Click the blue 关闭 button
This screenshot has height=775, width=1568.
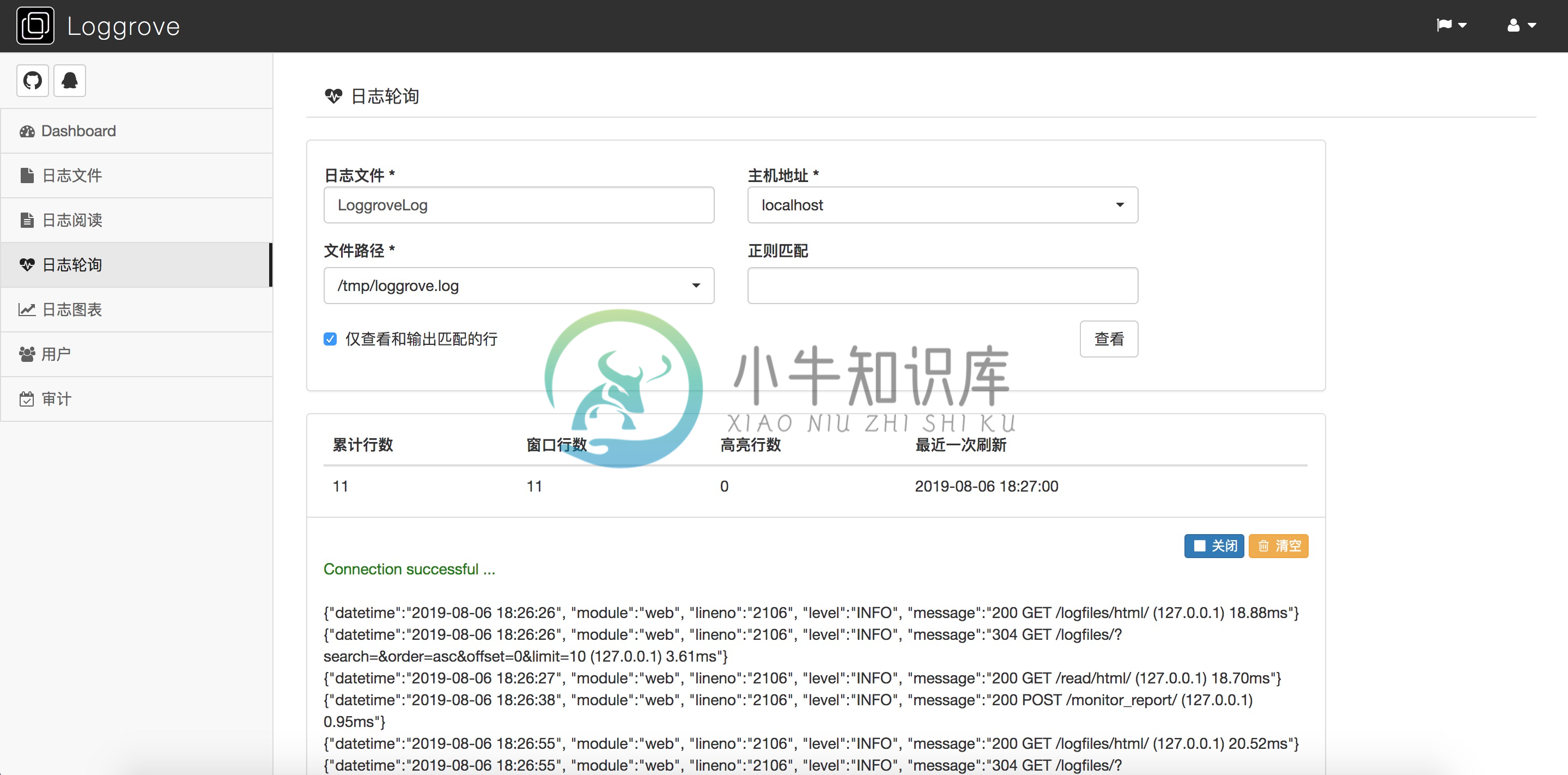click(x=1214, y=546)
